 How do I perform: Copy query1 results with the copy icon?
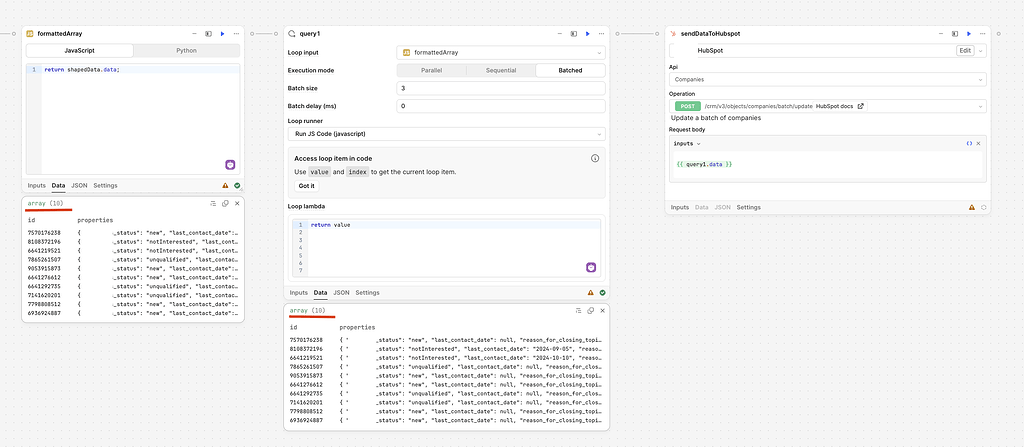click(590, 310)
